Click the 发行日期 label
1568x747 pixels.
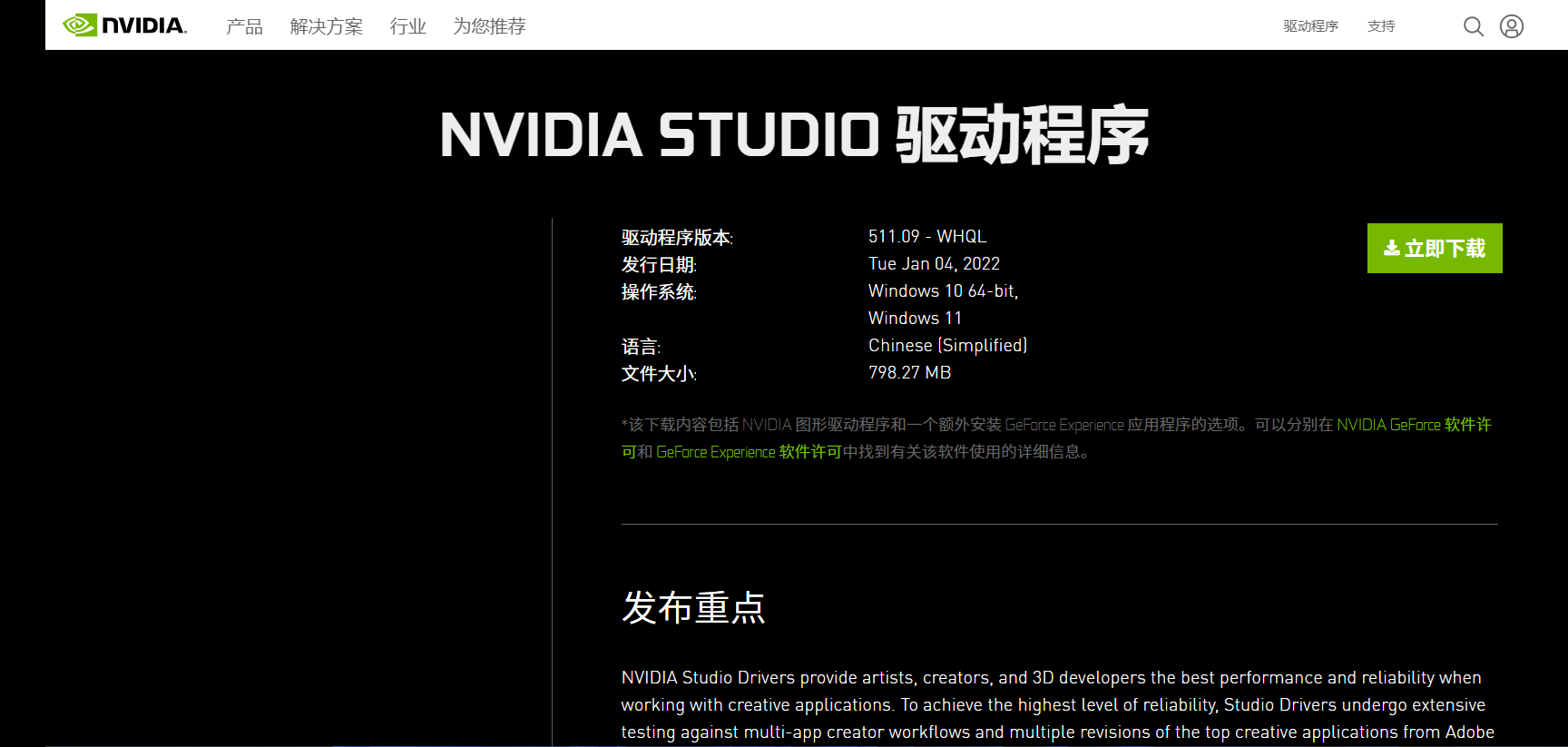pos(659,265)
